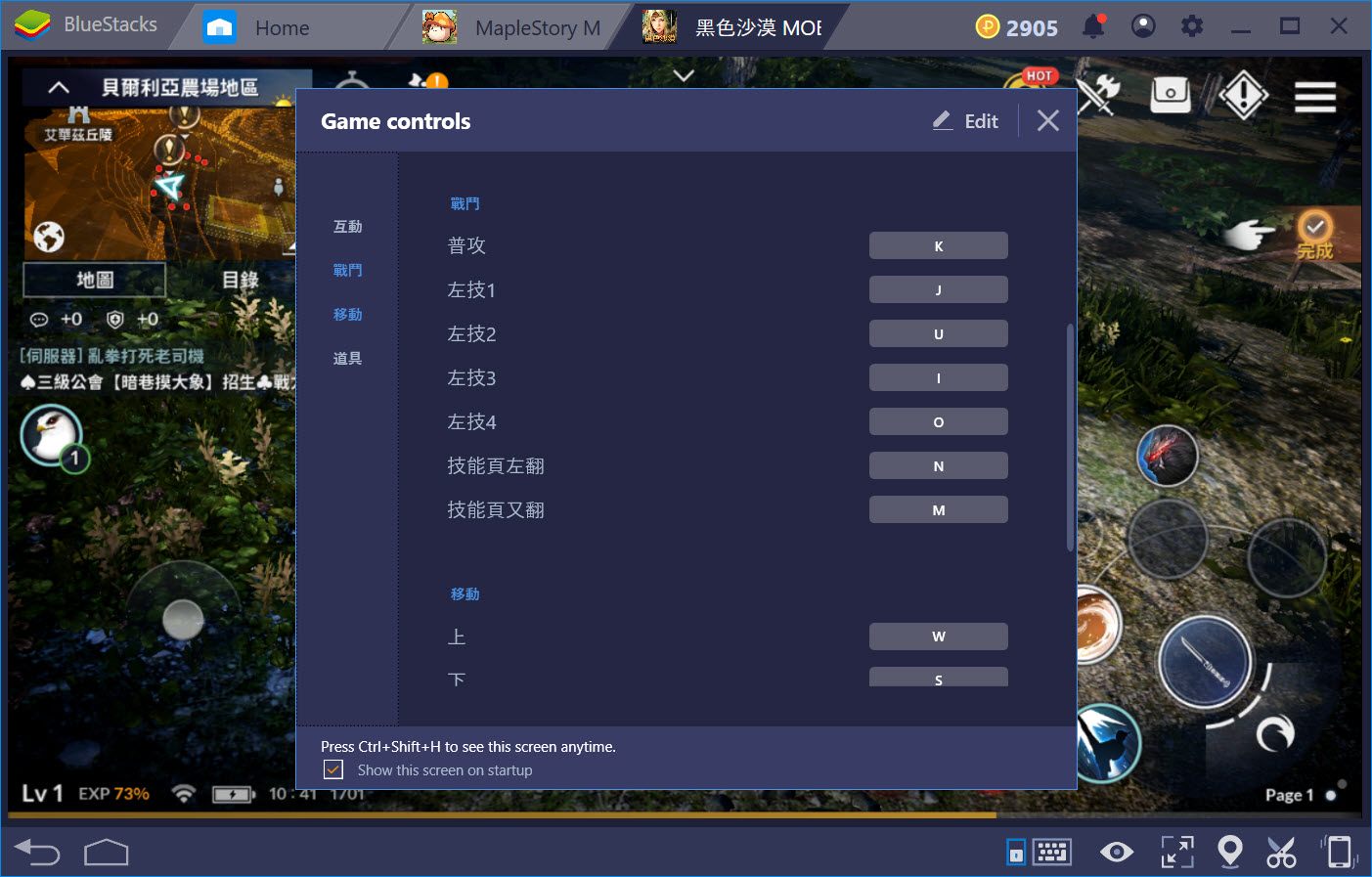
Task: Rotate the device screen icon
Action: pos(1337,852)
